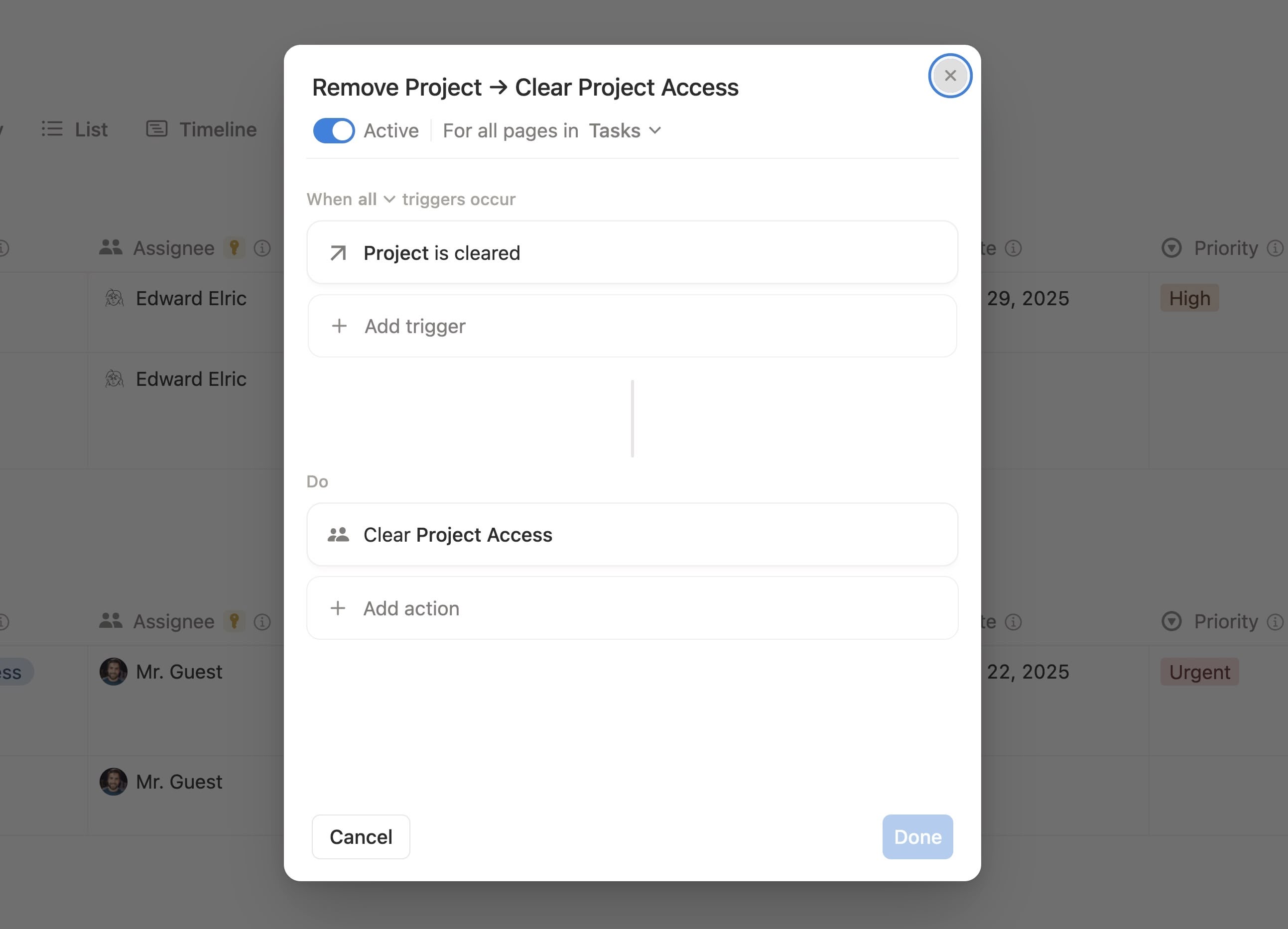This screenshot has width=1288, height=929.
Task: Click the plus icon beside Add action
Action: point(338,608)
